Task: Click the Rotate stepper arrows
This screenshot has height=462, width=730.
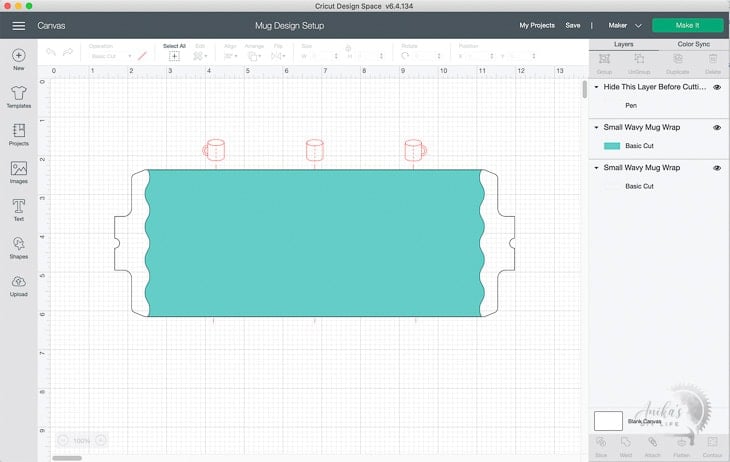Action: [439, 56]
